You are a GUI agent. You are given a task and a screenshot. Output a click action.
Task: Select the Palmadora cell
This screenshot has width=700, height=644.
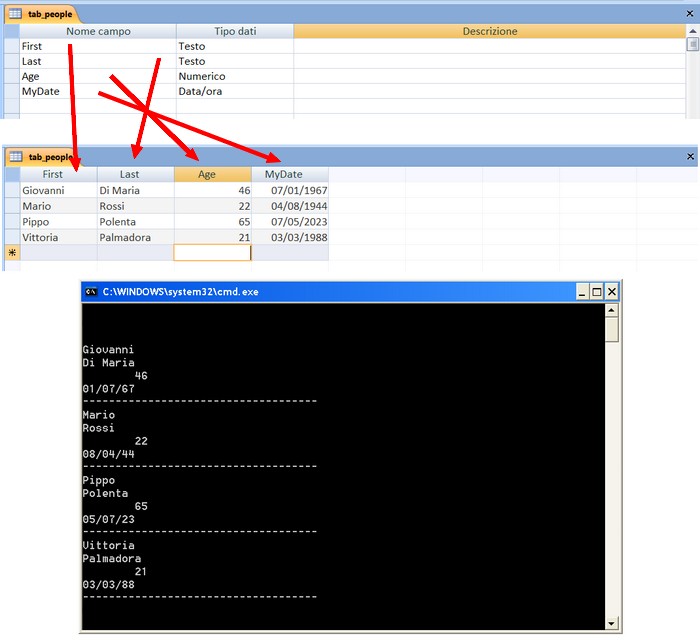(x=136, y=237)
